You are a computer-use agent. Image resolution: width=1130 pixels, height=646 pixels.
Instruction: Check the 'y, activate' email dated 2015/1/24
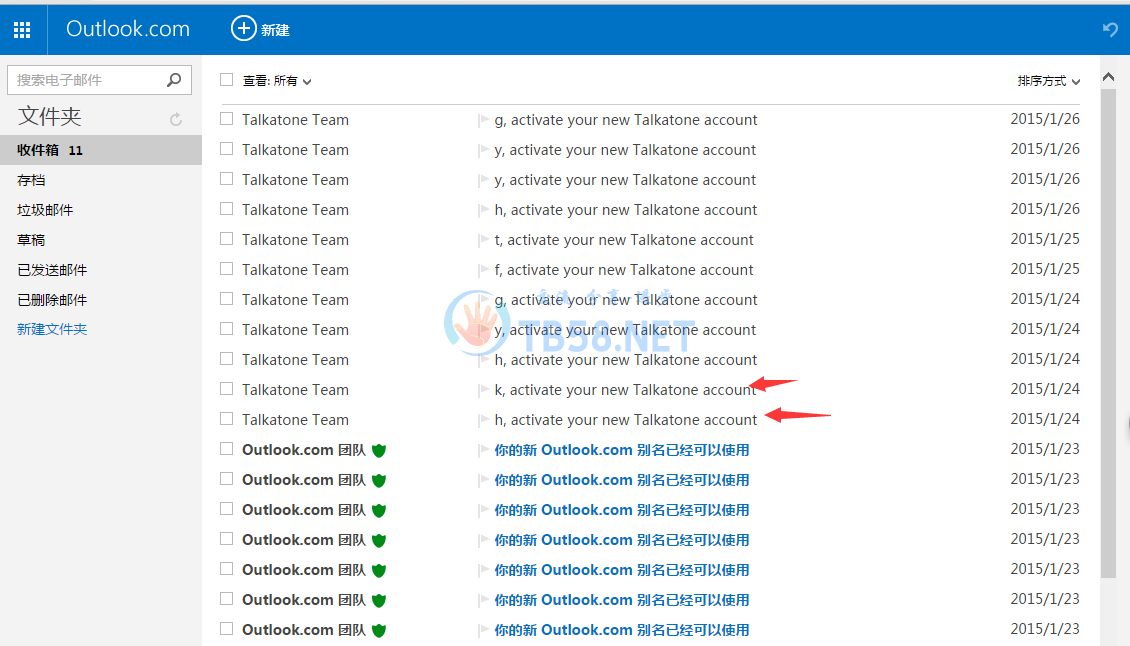coord(226,329)
